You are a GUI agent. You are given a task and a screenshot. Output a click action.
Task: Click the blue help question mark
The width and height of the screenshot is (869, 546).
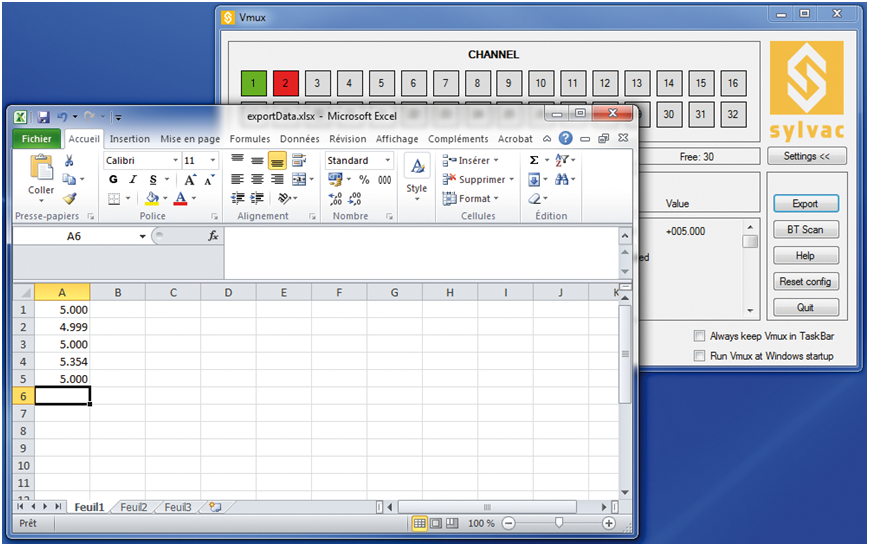(565, 138)
